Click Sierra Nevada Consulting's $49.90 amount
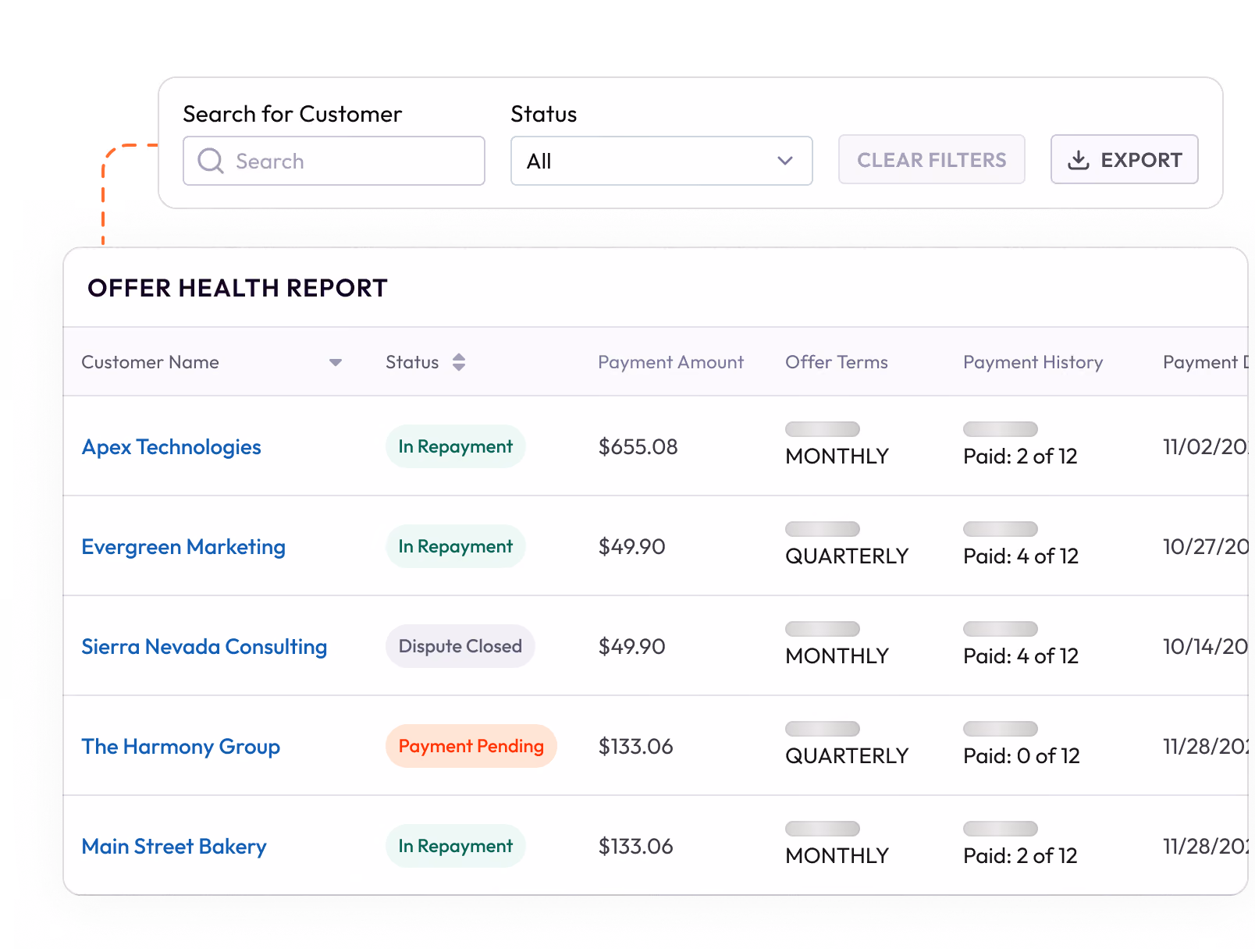Image resolution: width=1255 pixels, height=952 pixels. pyautogui.click(x=632, y=647)
